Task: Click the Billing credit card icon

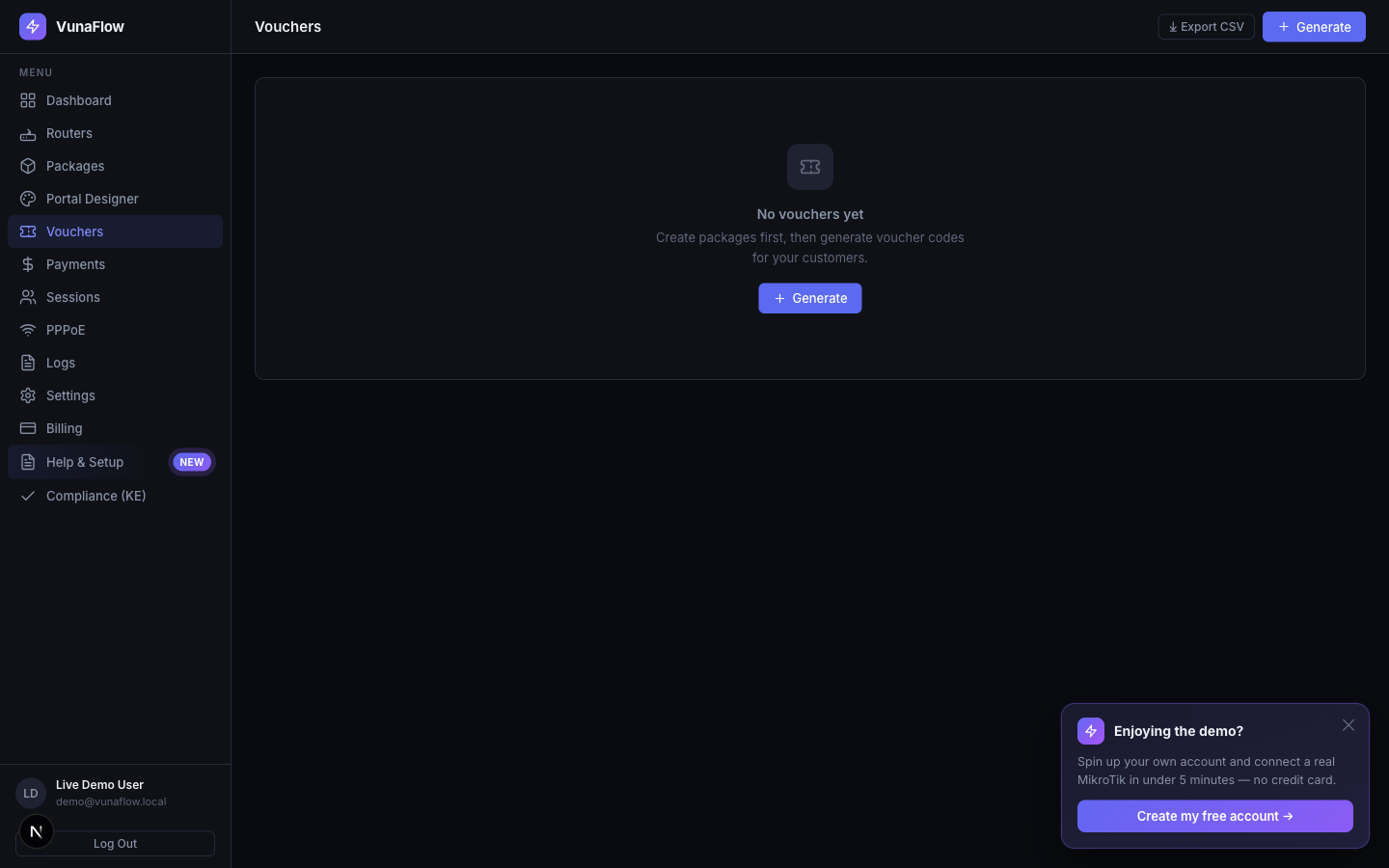Action: [x=28, y=428]
